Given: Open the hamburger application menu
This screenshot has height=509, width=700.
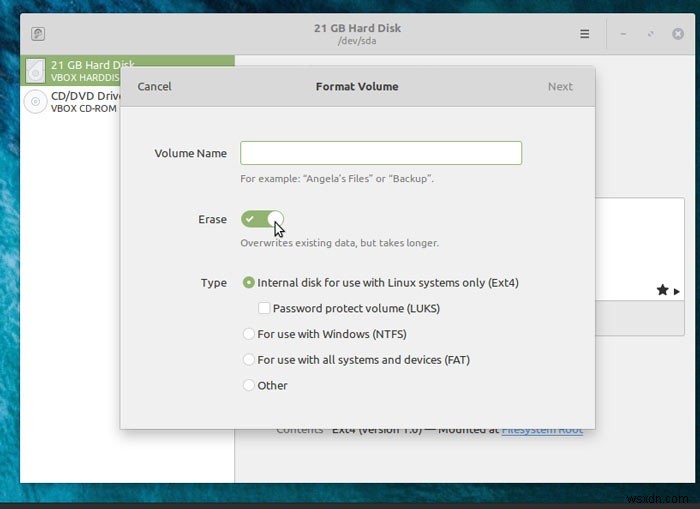Looking at the screenshot, I should click(584, 34).
